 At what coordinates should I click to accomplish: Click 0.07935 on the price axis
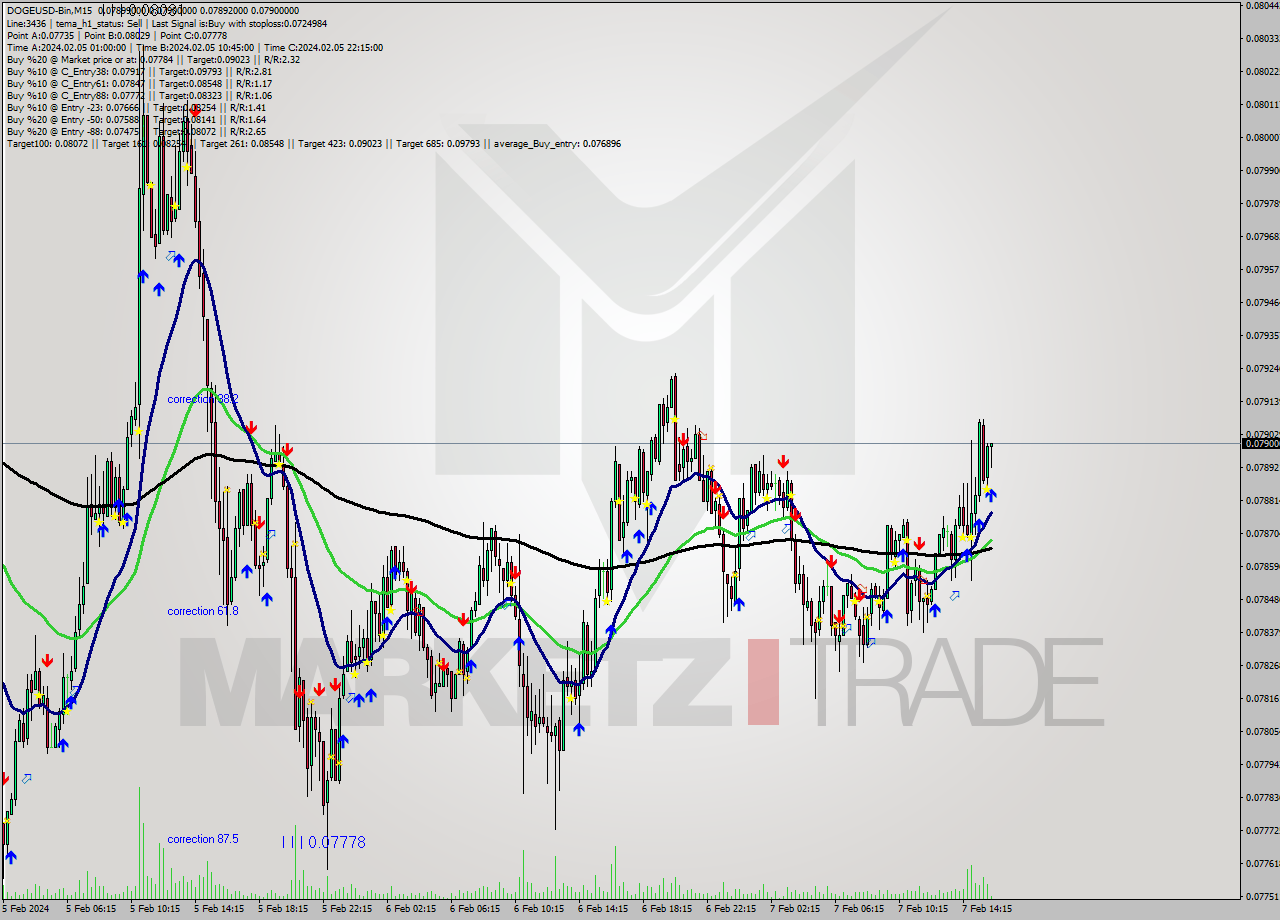coord(1261,335)
